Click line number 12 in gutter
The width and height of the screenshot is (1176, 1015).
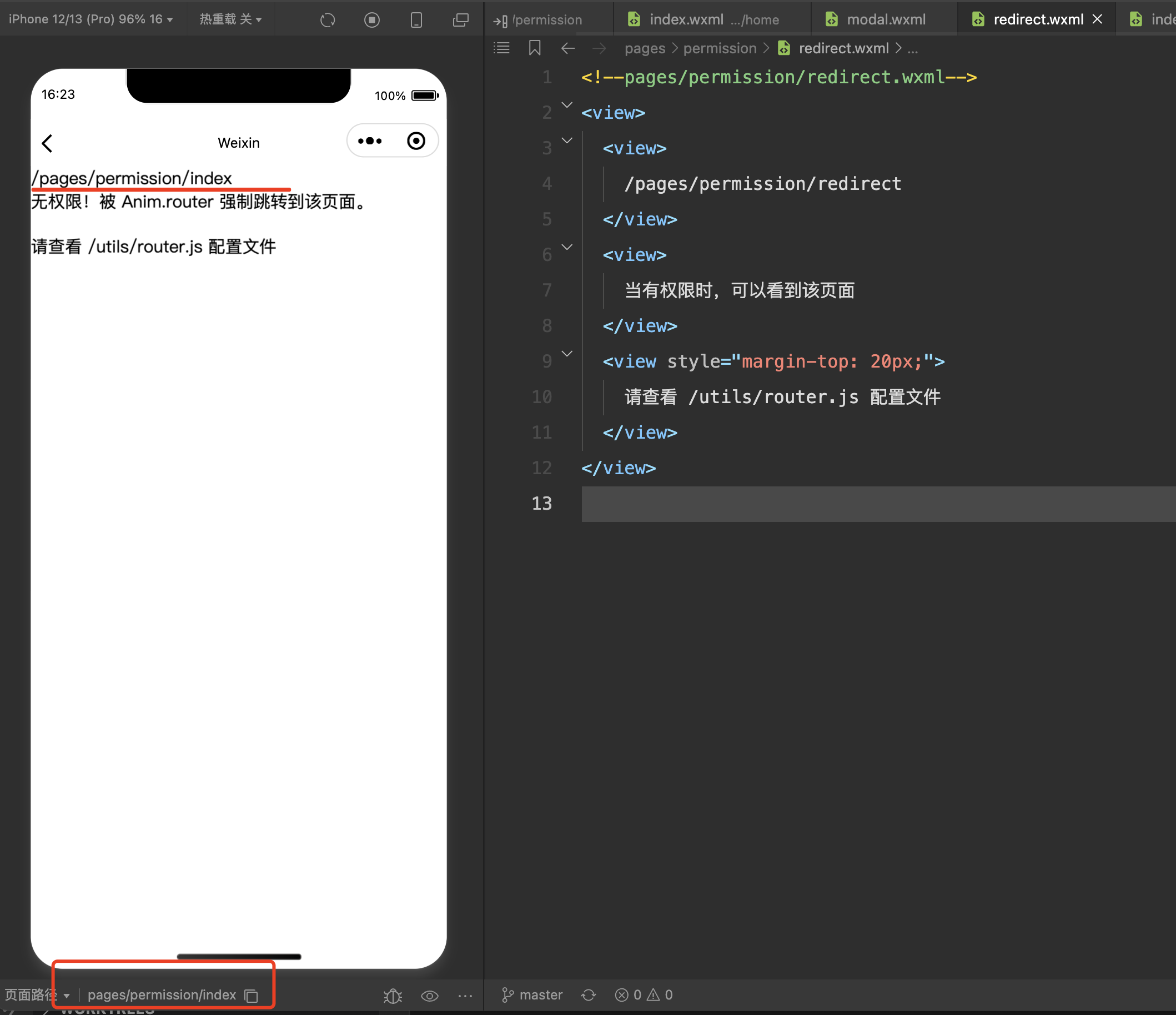(x=542, y=468)
